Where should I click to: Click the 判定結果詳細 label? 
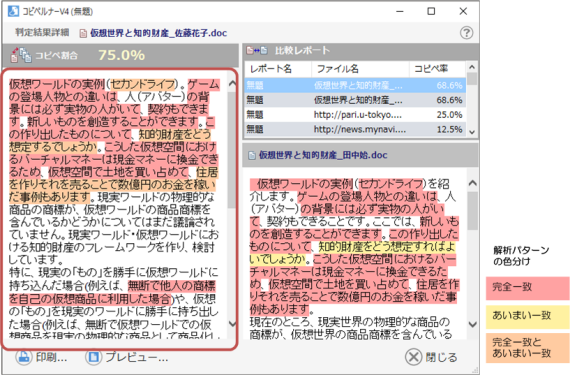pyautogui.click(x=42, y=32)
